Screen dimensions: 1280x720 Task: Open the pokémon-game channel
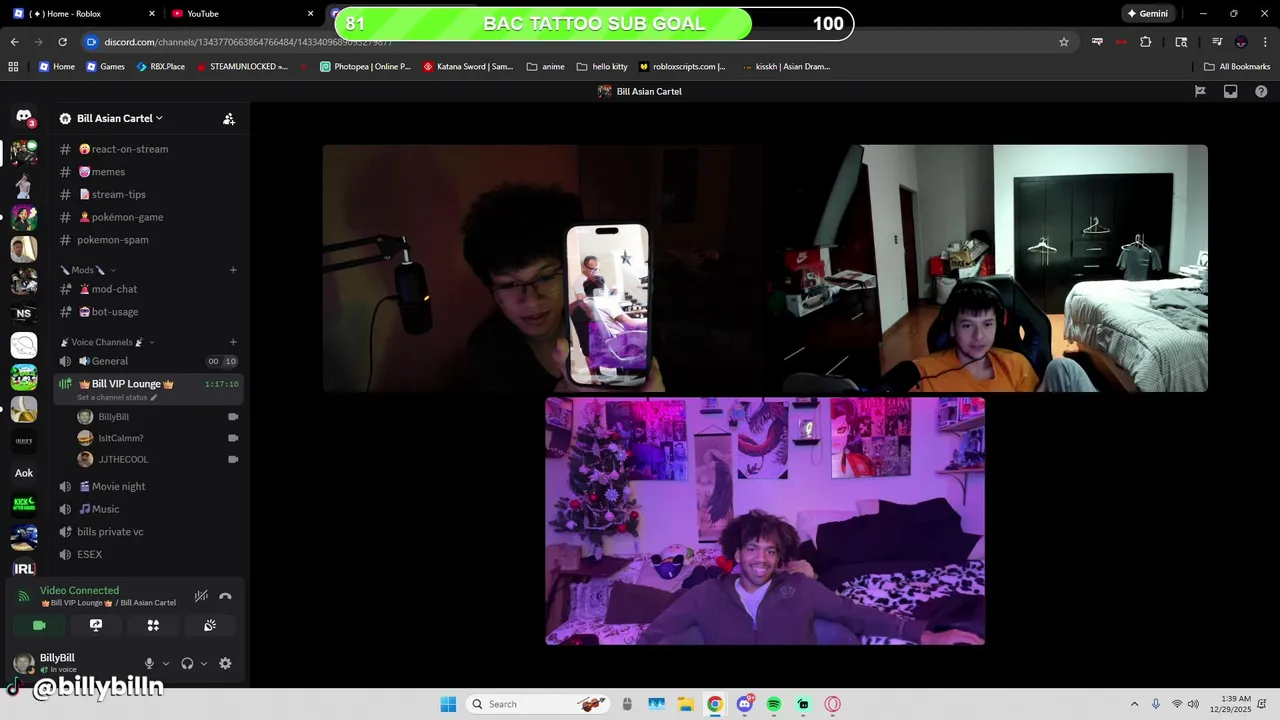point(148,217)
